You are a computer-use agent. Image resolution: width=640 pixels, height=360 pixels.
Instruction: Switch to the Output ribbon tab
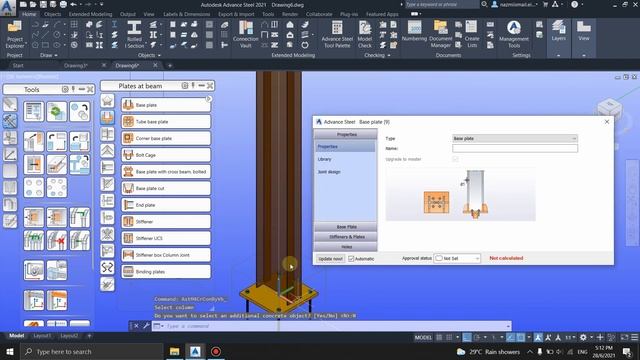click(x=127, y=14)
